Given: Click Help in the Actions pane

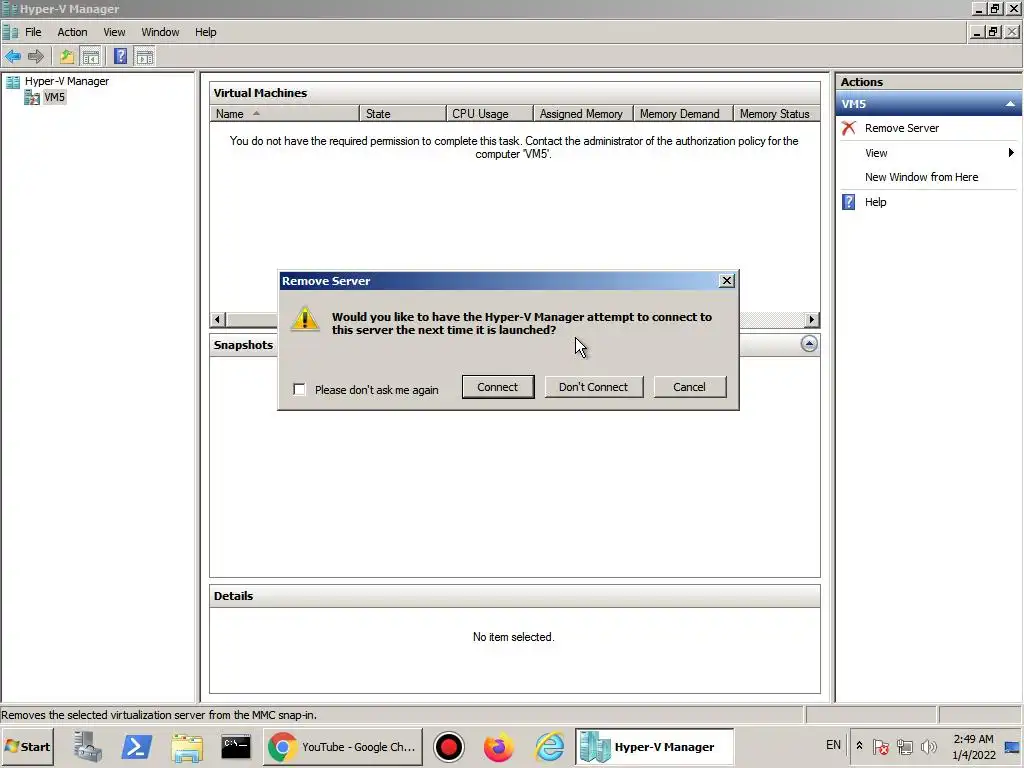Looking at the screenshot, I should 875,202.
